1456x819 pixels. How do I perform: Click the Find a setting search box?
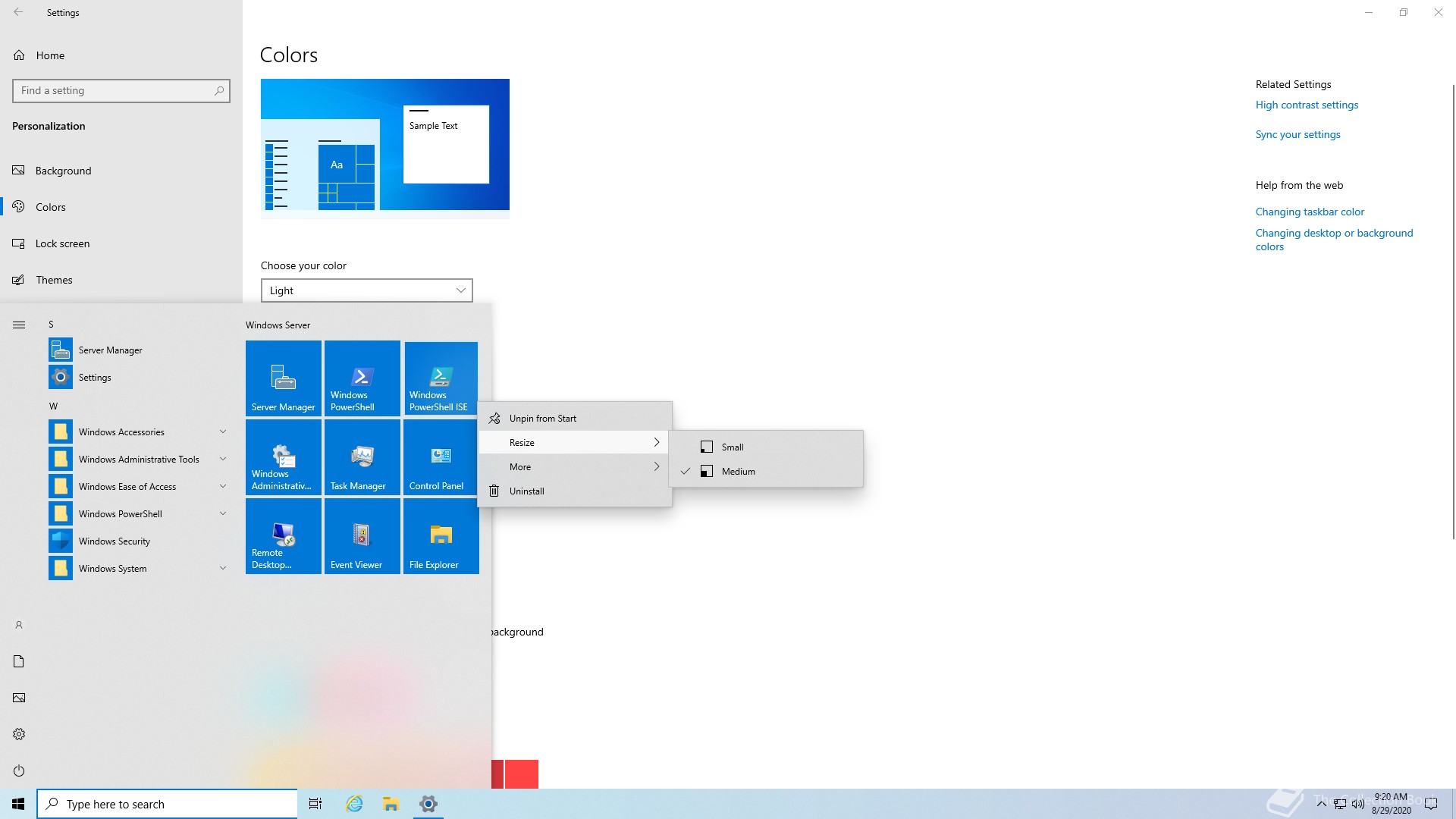pos(121,90)
